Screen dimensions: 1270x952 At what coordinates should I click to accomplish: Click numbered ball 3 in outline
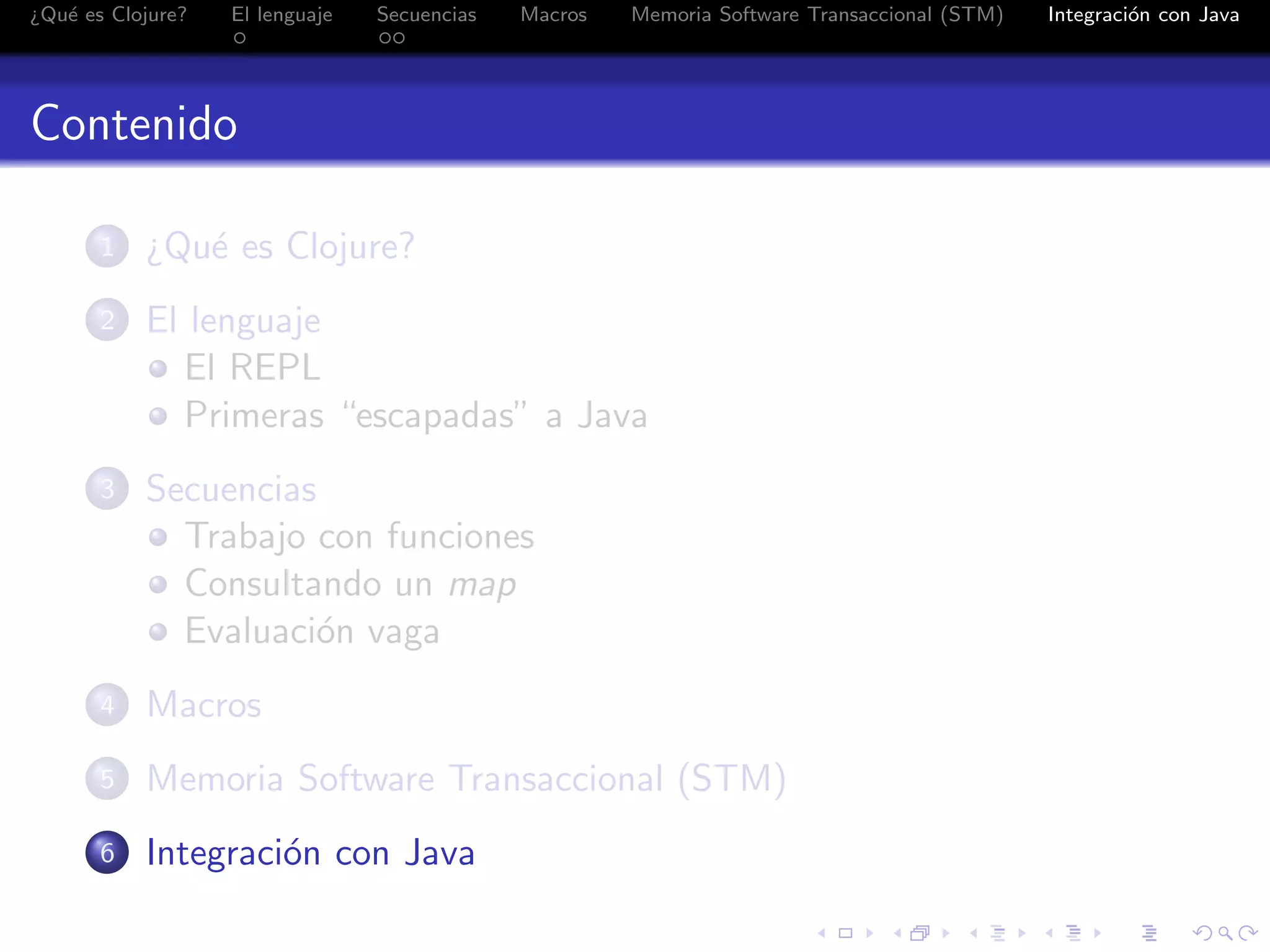tap(107, 488)
